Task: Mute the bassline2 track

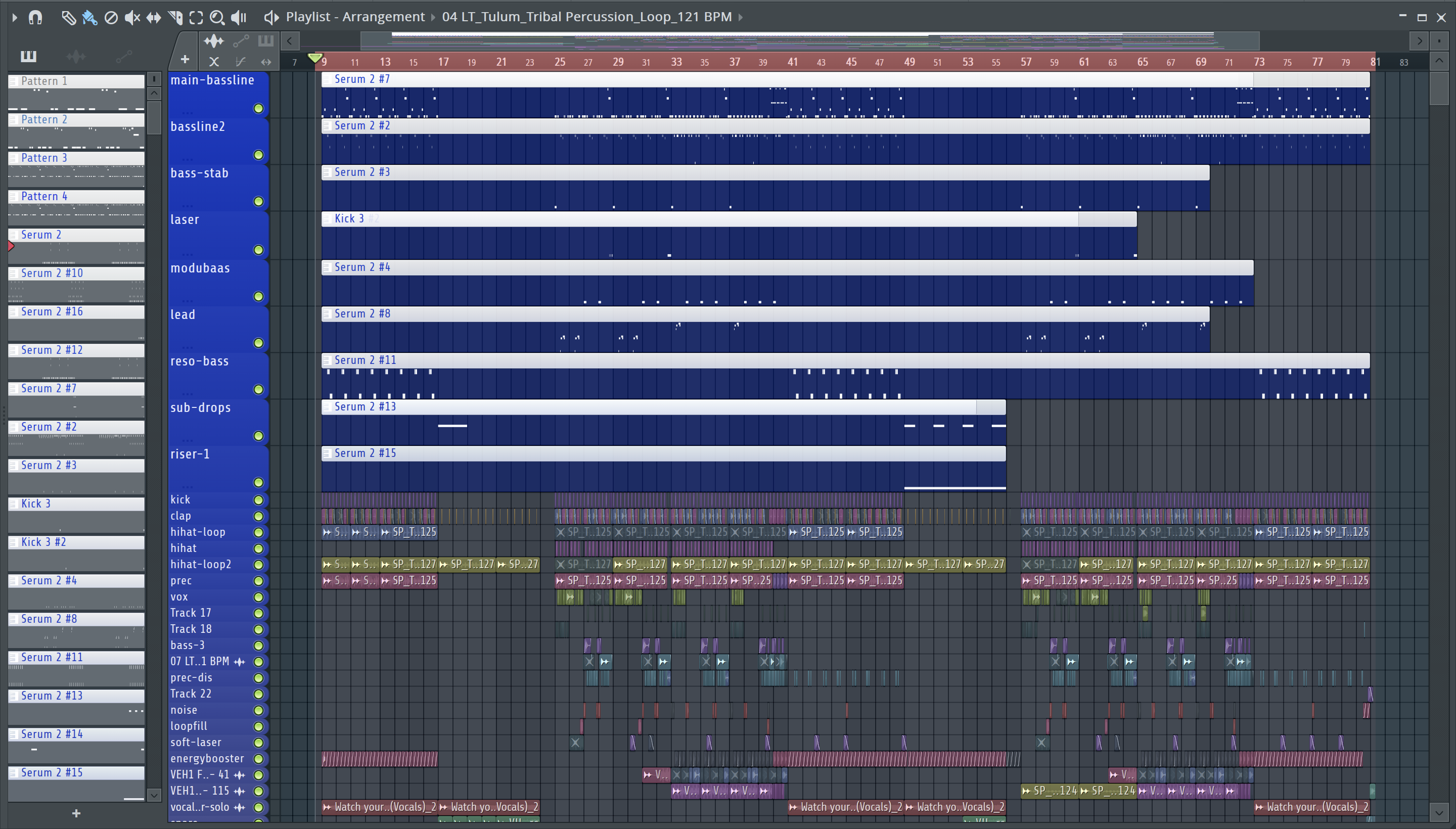Action: point(258,155)
